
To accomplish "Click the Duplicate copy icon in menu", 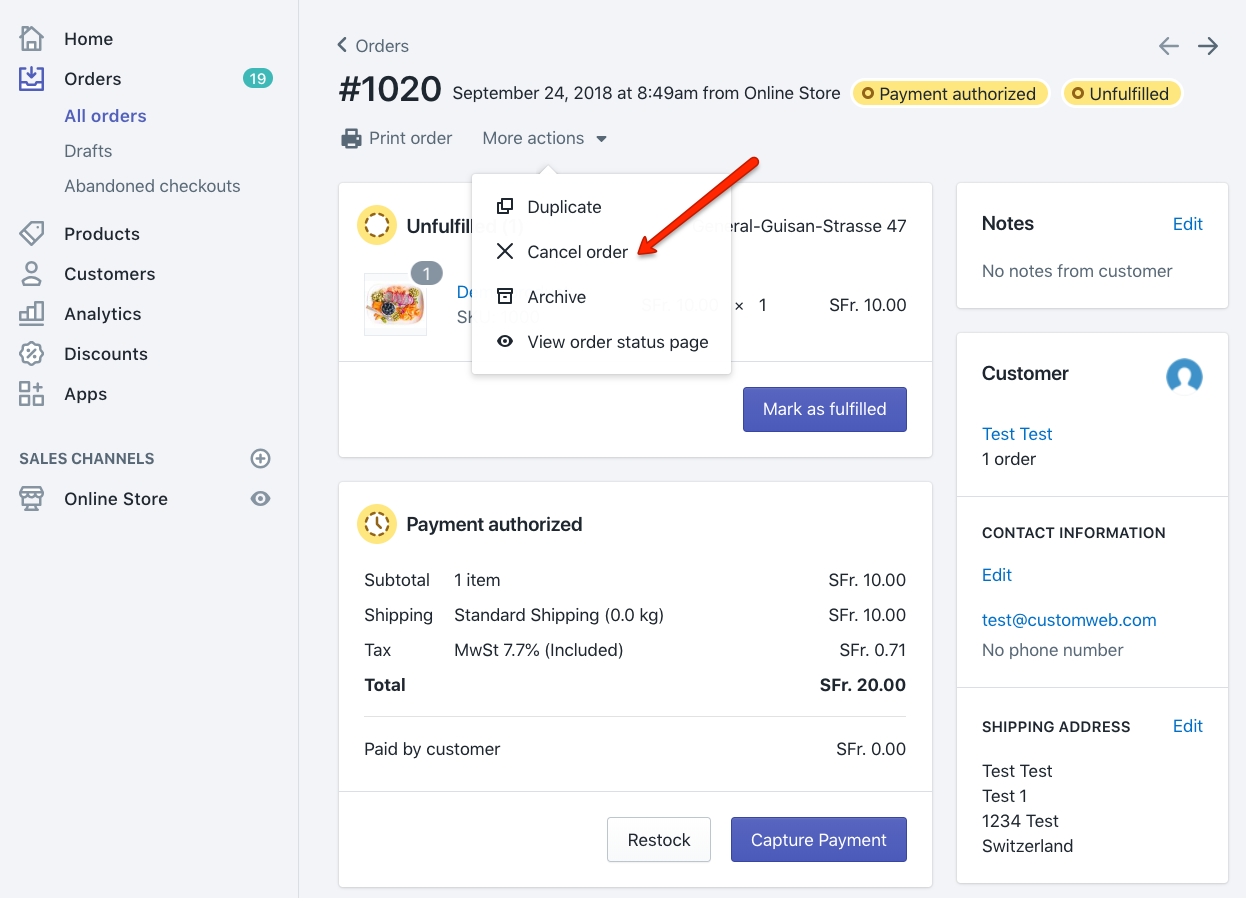I will tap(505, 206).
